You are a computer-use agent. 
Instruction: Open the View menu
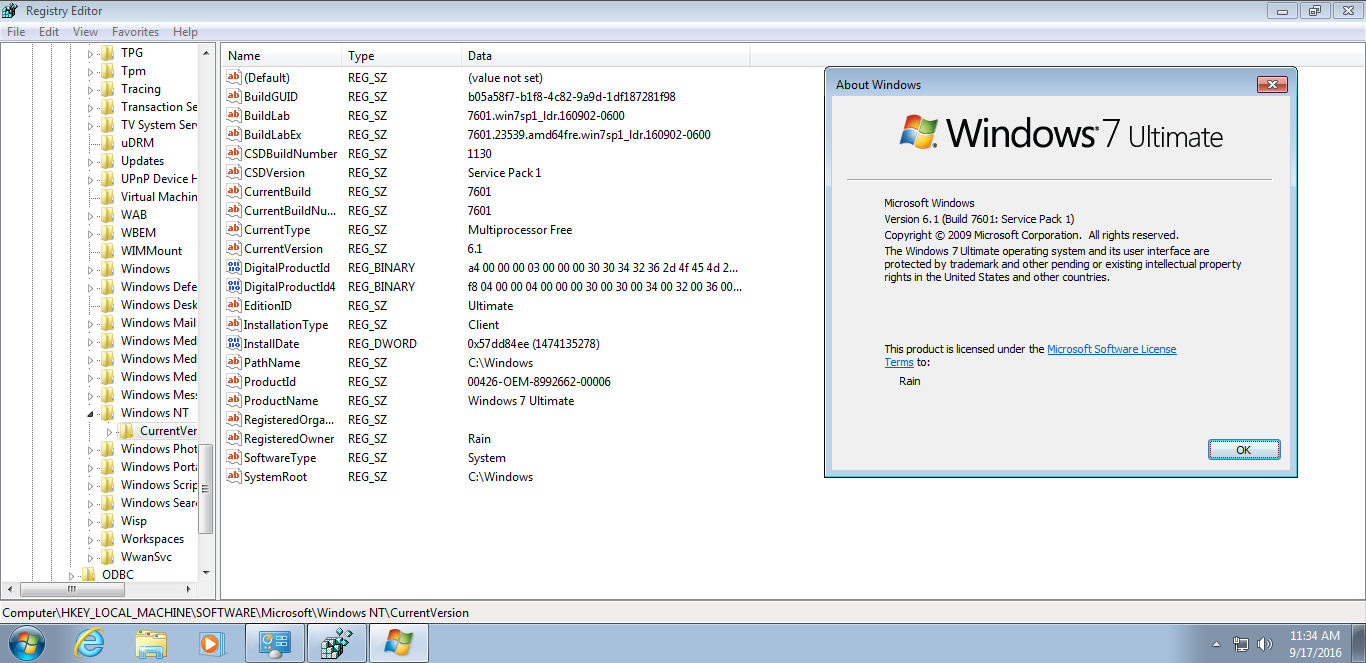pyautogui.click(x=85, y=32)
